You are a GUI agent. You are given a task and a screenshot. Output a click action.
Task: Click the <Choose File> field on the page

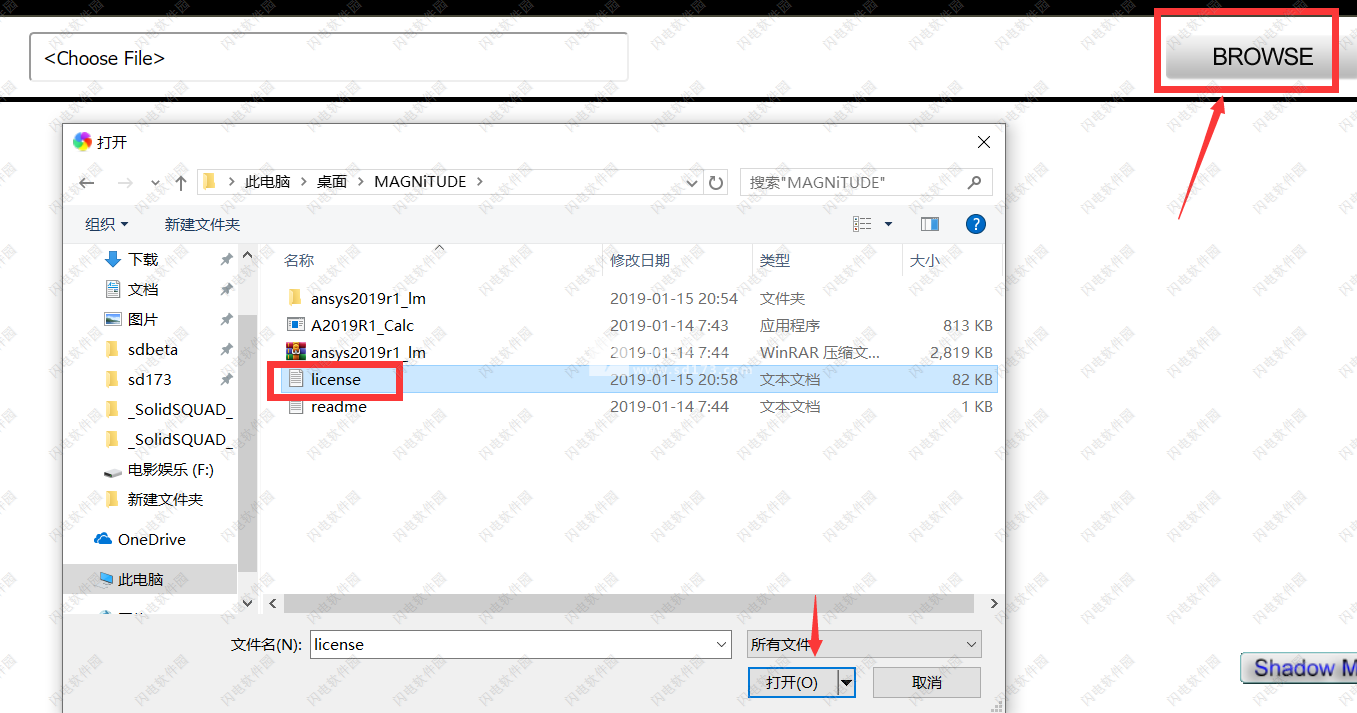coord(329,57)
